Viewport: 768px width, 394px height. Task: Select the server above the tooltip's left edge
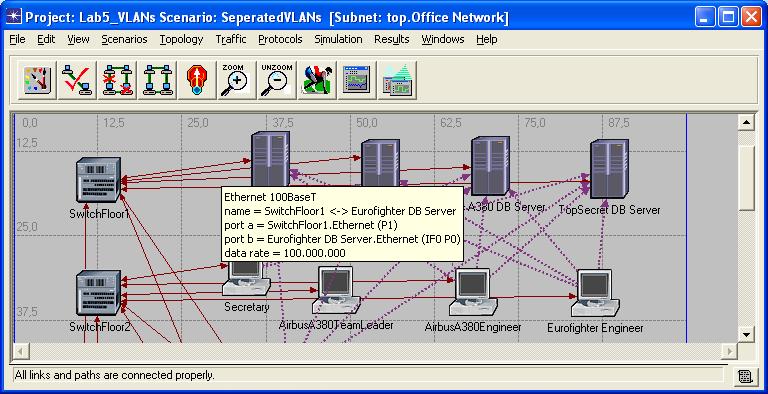pyautogui.click(x=270, y=159)
